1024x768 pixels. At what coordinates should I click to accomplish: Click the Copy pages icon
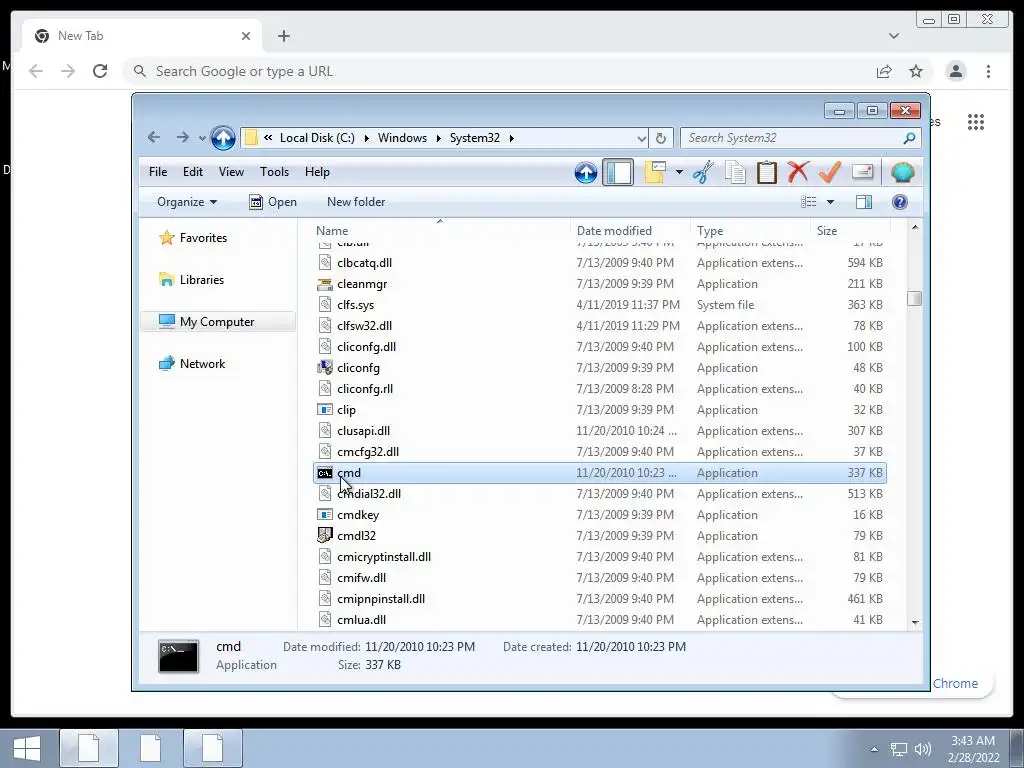(x=735, y=172)
